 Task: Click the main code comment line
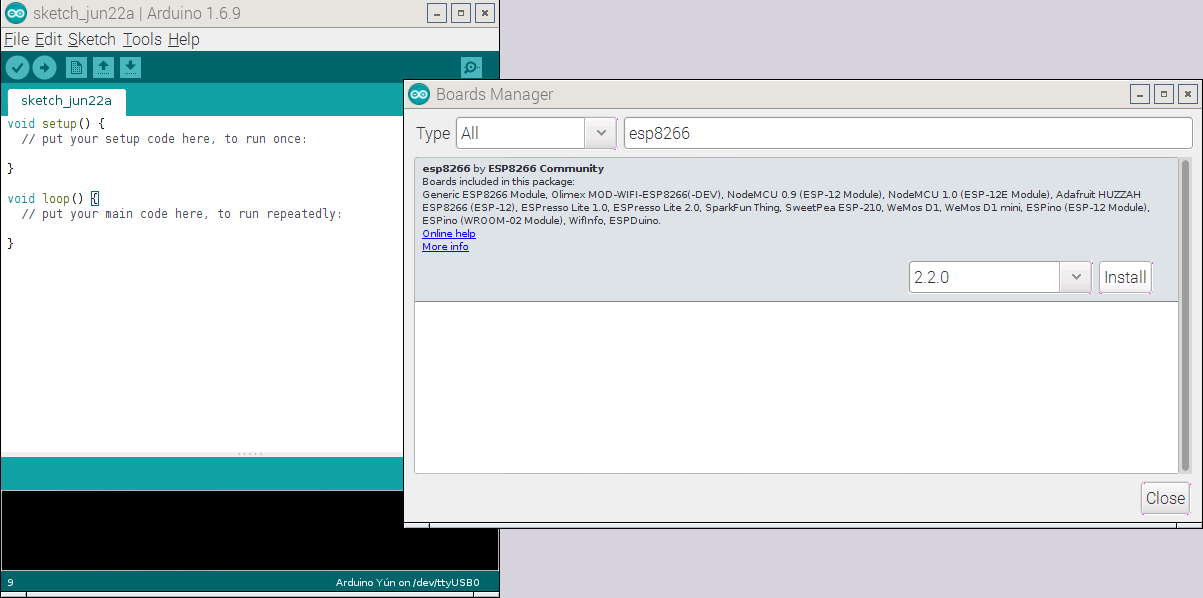pos(181,213)
